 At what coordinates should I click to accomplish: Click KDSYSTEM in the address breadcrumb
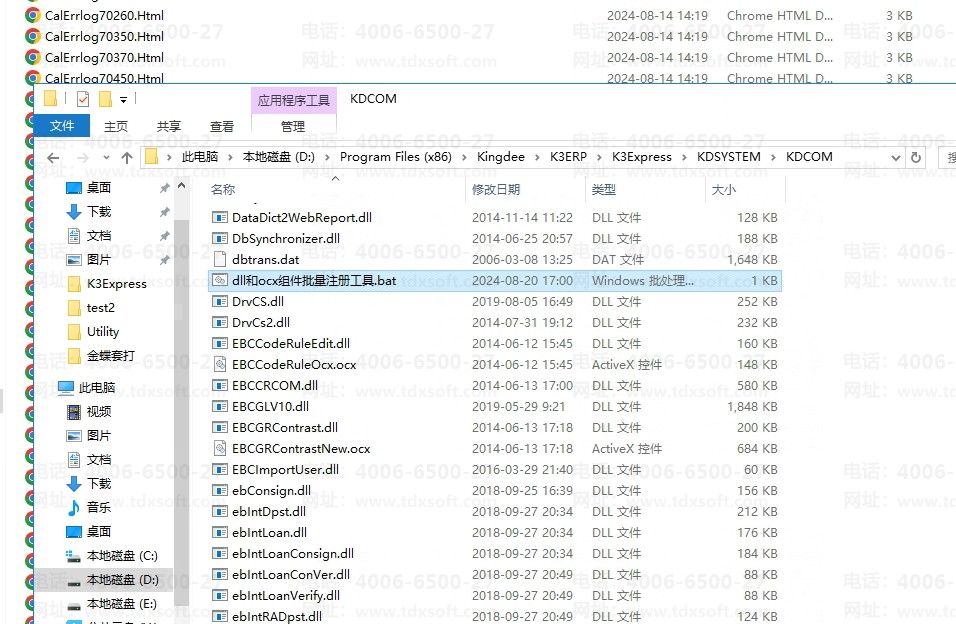pos(728,157)
